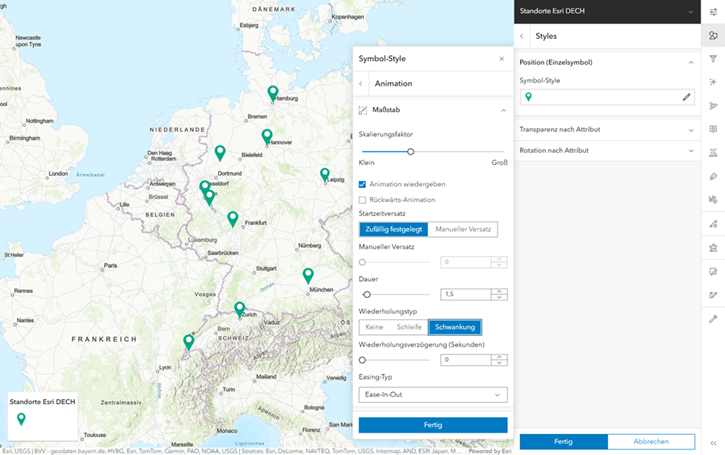Click the Standorte Esri DECH legend title

click(x=42, y=402)
